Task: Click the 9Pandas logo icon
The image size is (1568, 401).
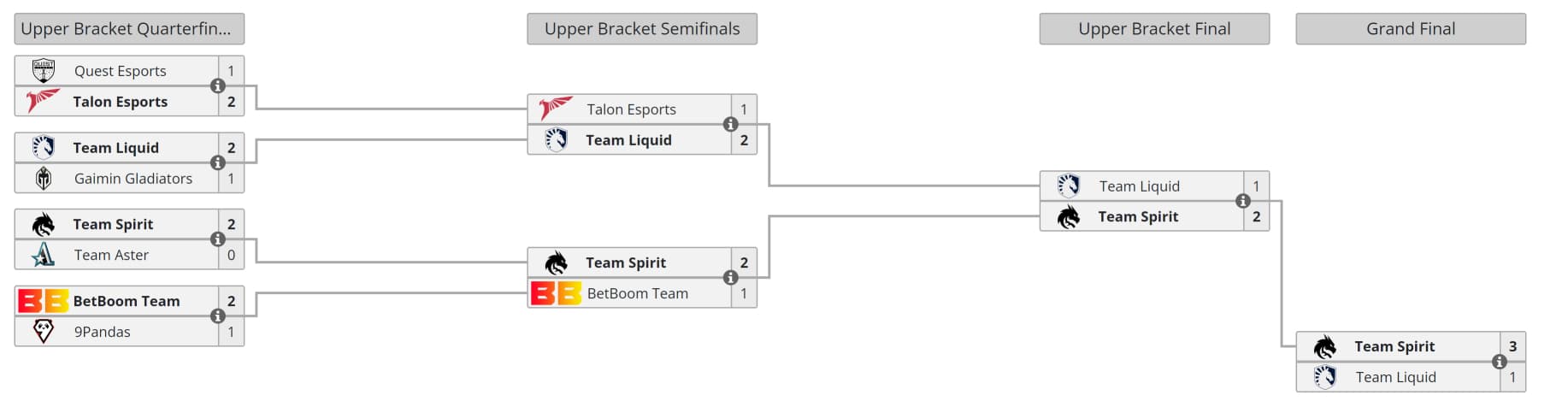Action: pos(44,331)
